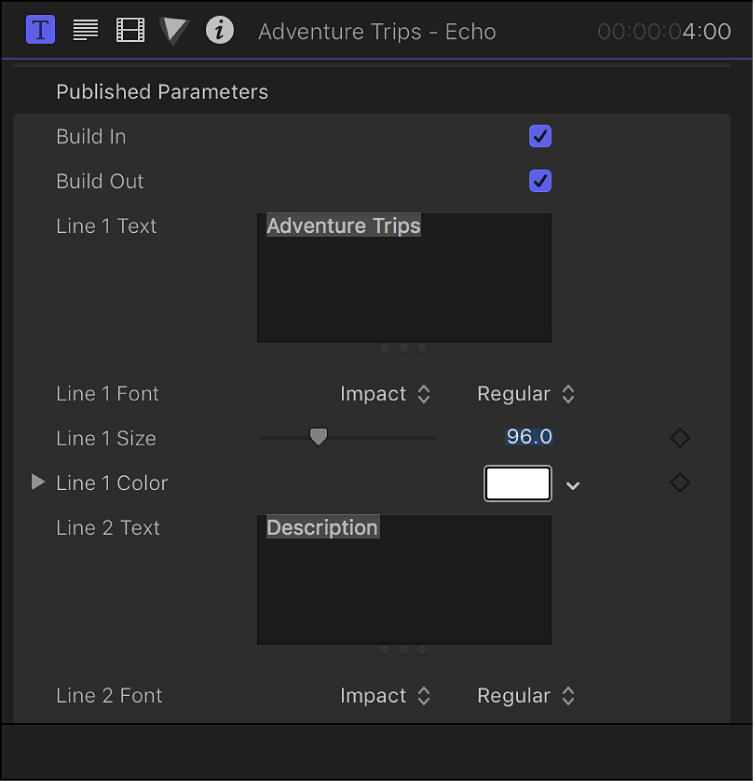755x781 pixels.
Task: Open the Text inspector icon
Action: tap(86, 30)
